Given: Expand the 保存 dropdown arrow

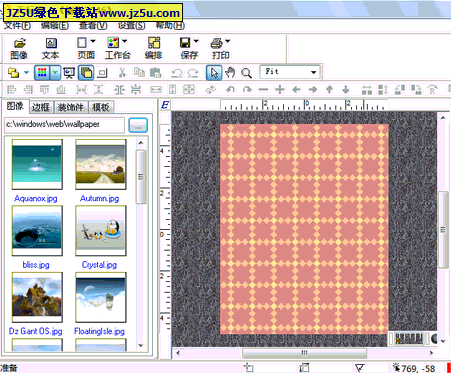Looking at the screenshot, I should click(196, 41).
